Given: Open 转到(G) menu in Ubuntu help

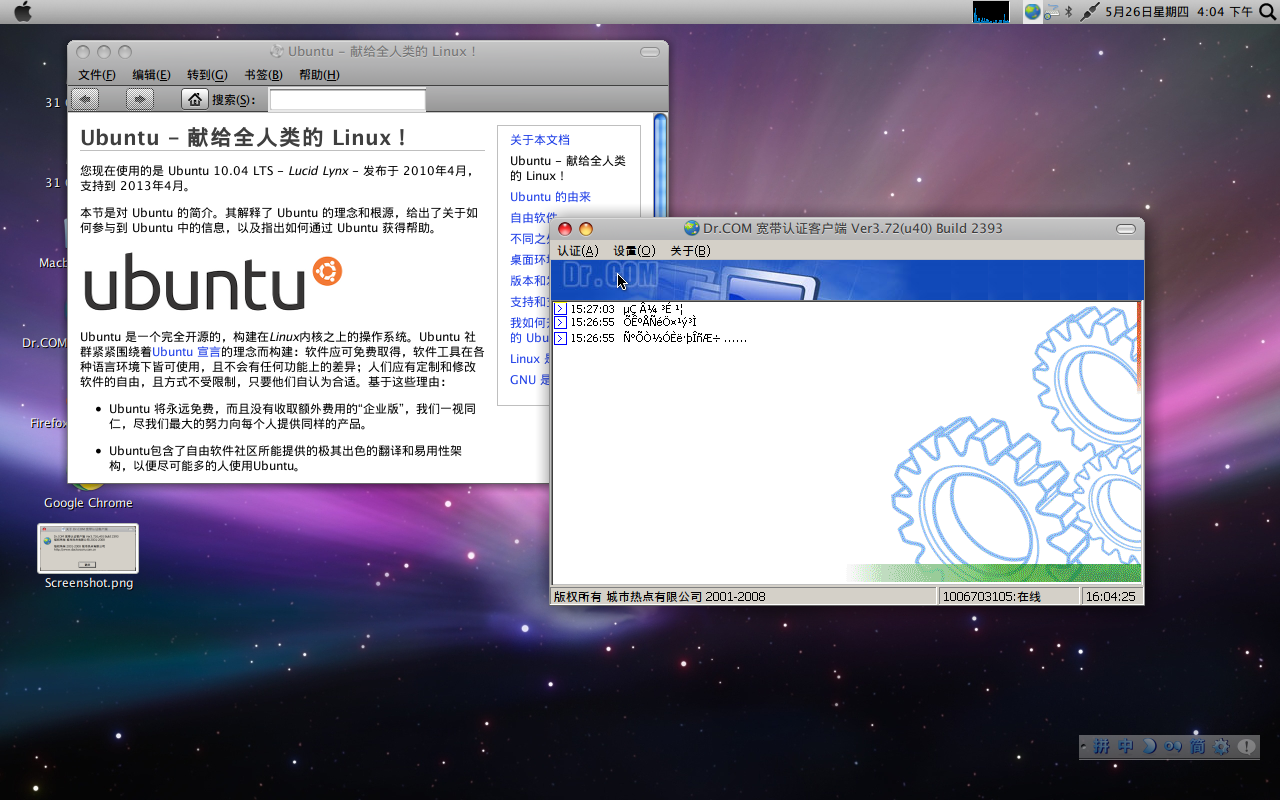Looking at the screenshot, I should pyautogui.click(x=207, y=75).
